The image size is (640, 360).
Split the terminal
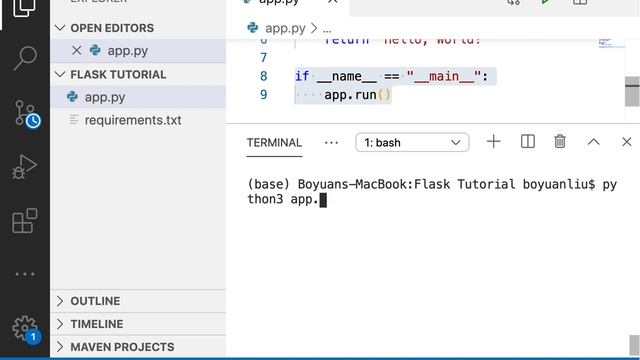[528, 142]
